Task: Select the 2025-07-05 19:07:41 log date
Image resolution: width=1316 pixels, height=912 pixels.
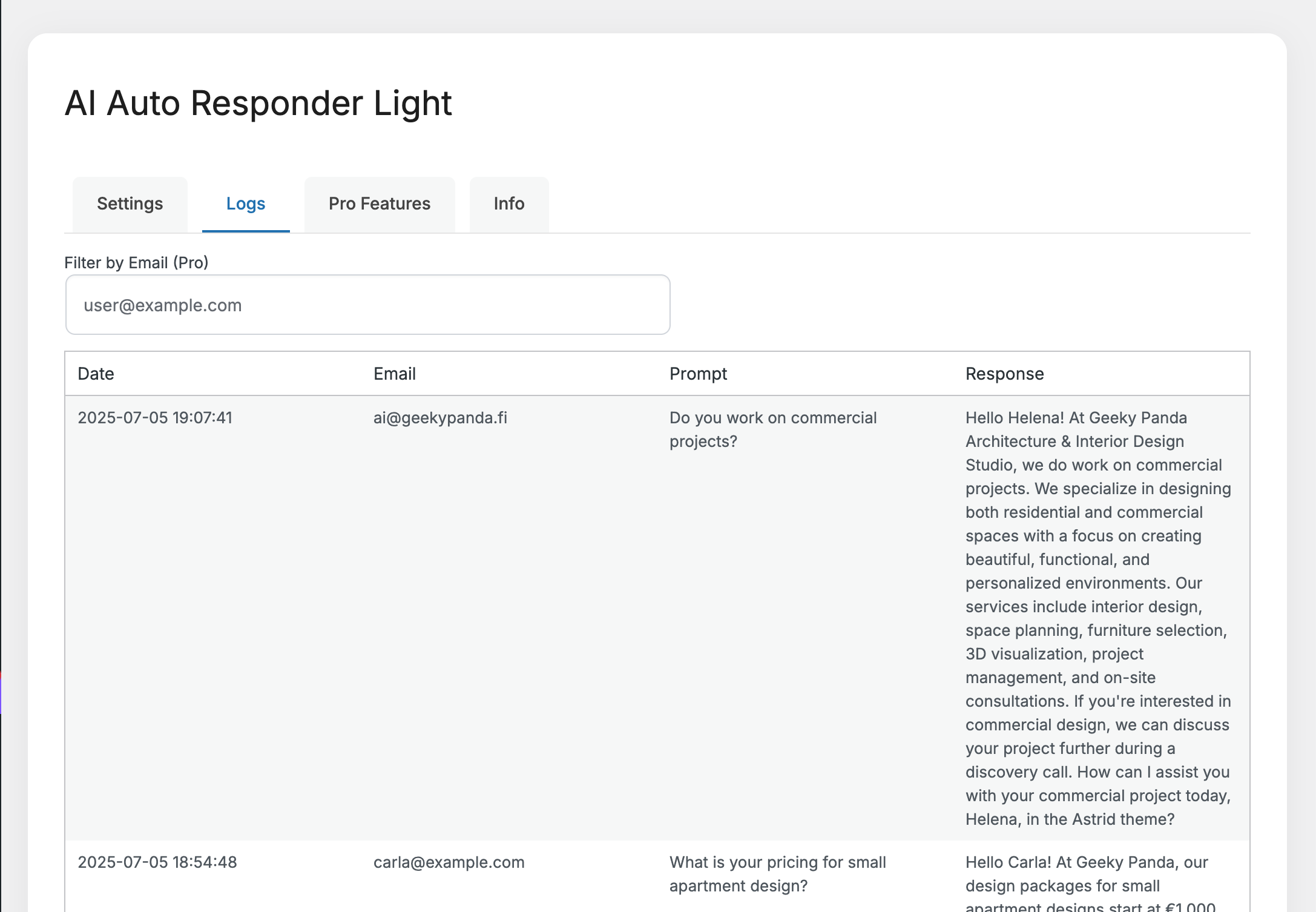Action: click(x=155, y=418)
